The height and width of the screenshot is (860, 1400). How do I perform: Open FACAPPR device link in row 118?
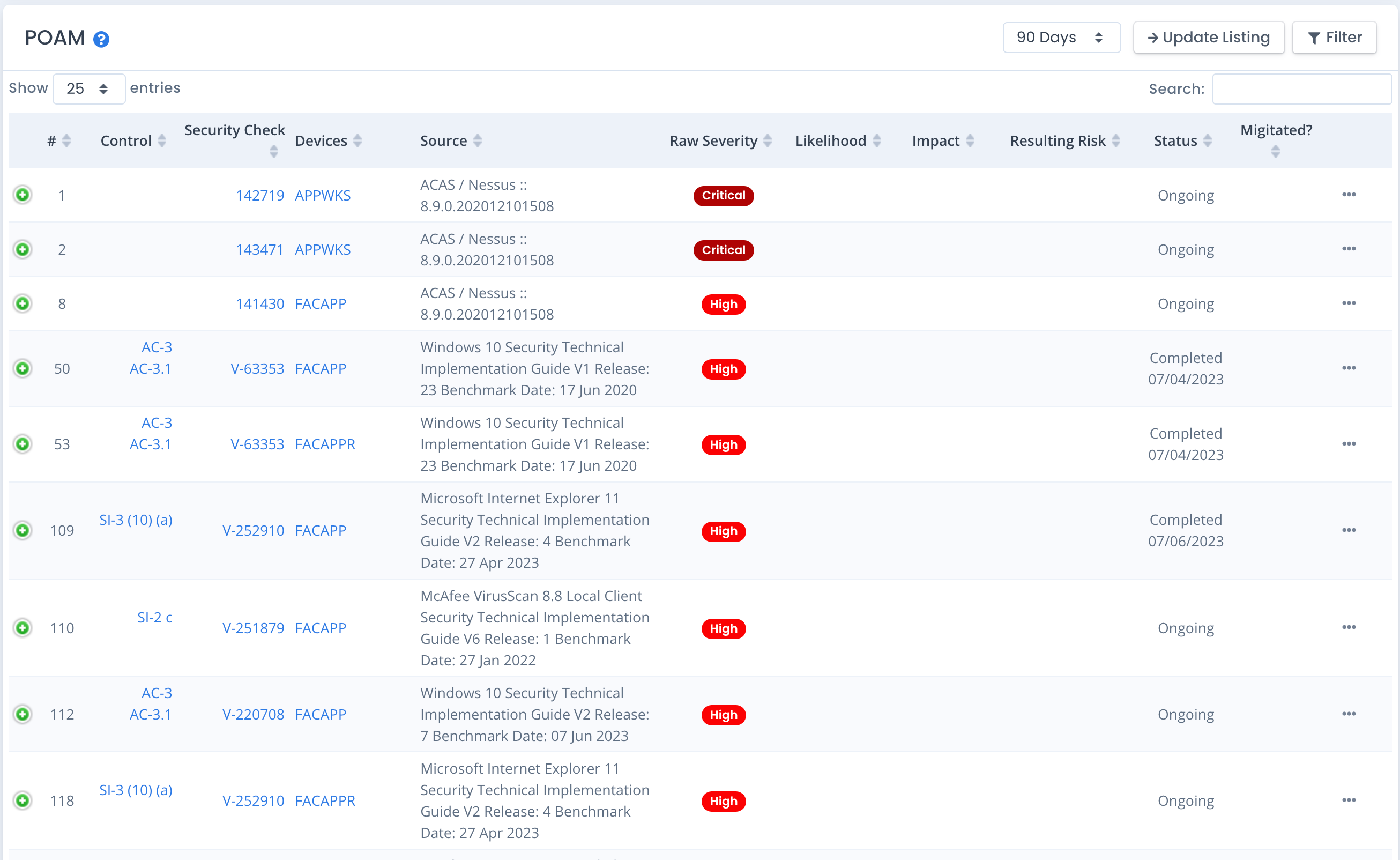[x=325, y=801]
